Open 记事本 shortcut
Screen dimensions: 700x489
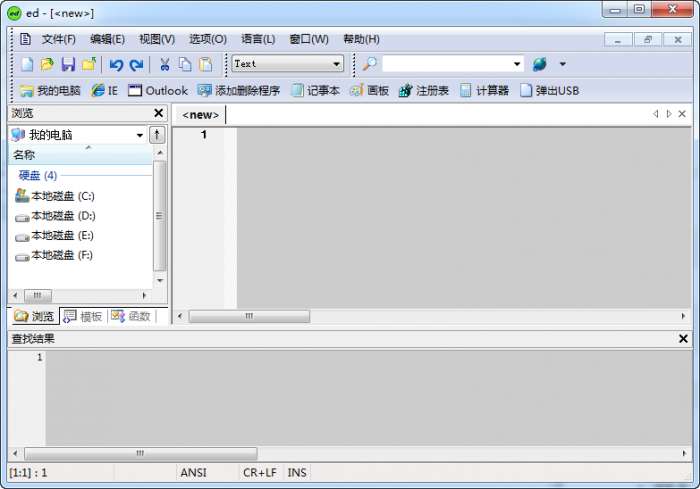(315, 91)
